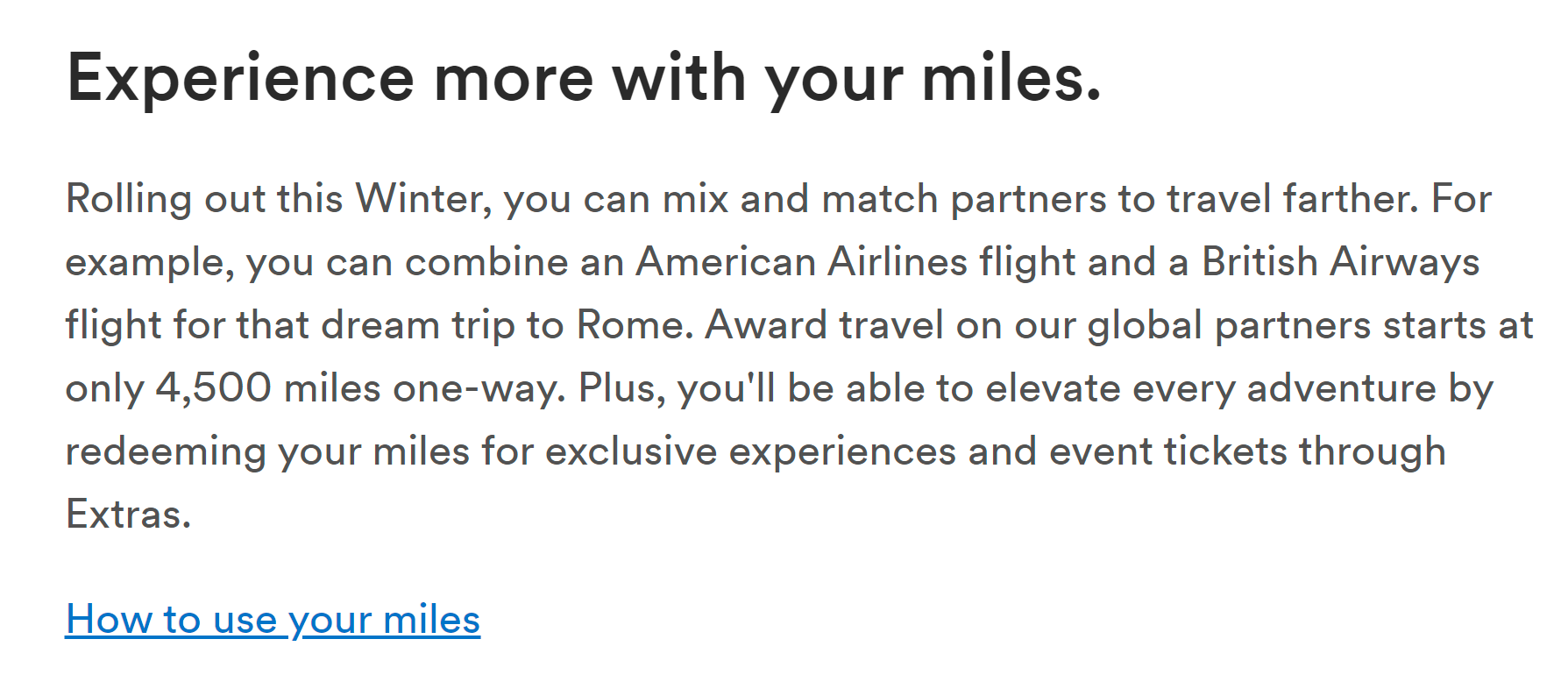Click the "Experience more with your miles." heading
1568x696 pixels.
(x=584, y=79)
